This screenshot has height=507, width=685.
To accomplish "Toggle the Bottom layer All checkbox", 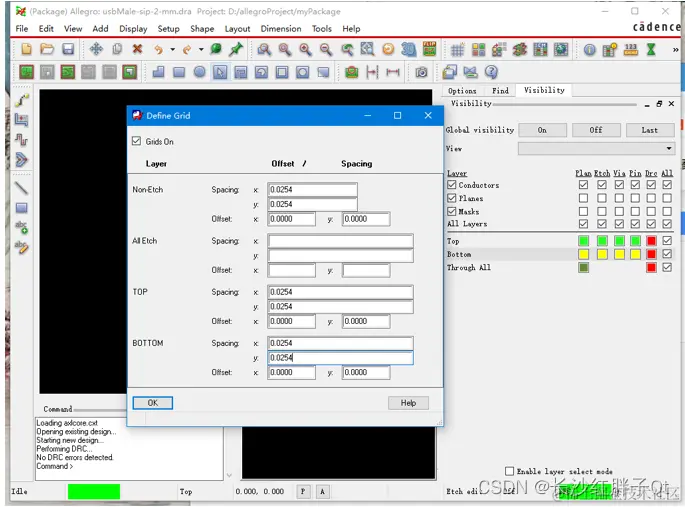I will click(x=667, y=254).
